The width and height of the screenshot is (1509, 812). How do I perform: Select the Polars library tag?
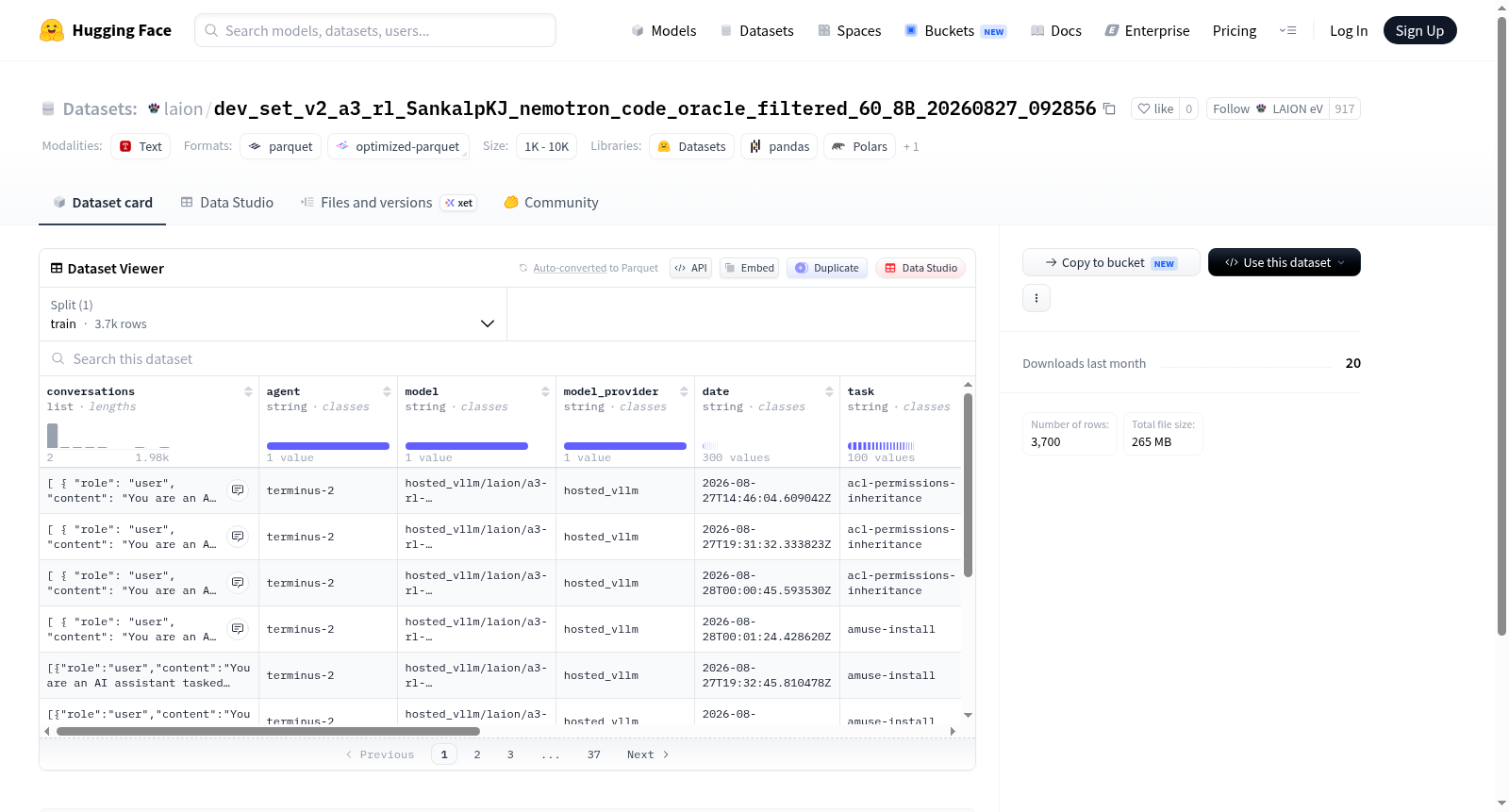click(x=859, y=146)
